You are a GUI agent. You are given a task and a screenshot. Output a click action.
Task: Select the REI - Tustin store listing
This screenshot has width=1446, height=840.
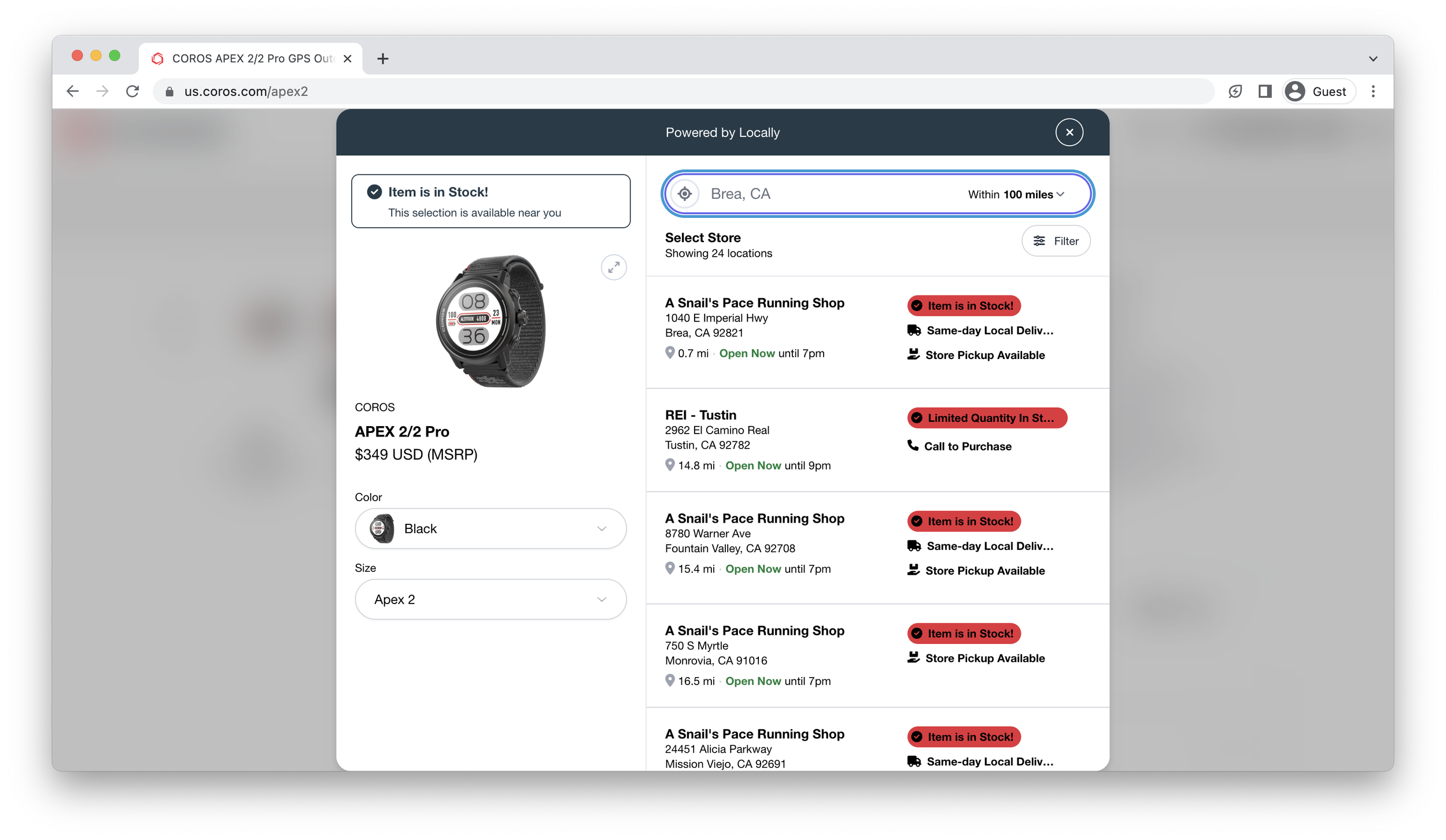(700, 415)
